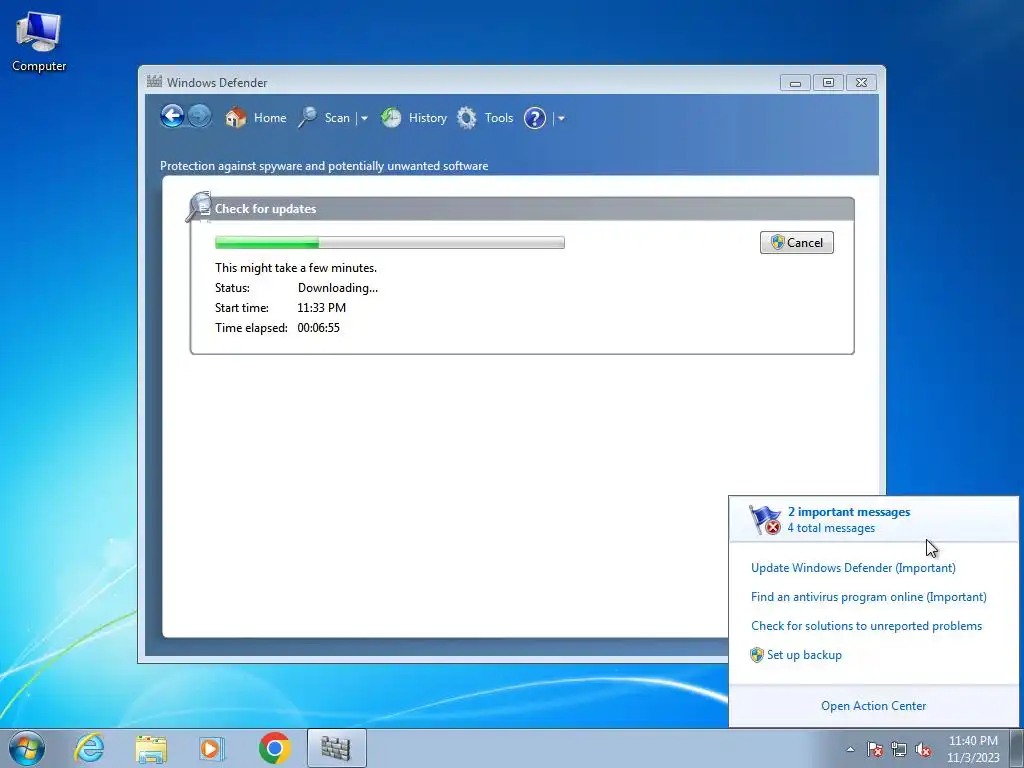Open the clock showing 11:40 PM
Image resolution: width=1024 pixels, height=768 pixels.
(x=973, y=749)
